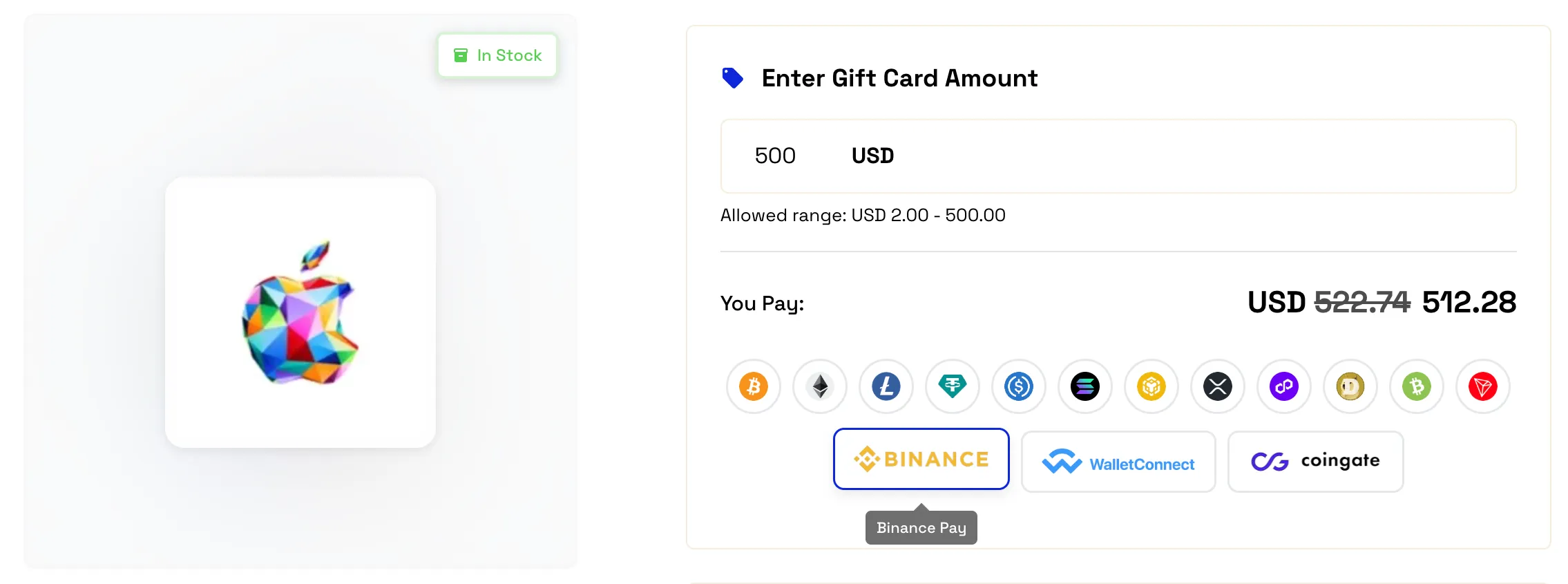Choose XRP as the payment currency
Viewport: 1568px width, 584px height.
(x=1217, y=386)
